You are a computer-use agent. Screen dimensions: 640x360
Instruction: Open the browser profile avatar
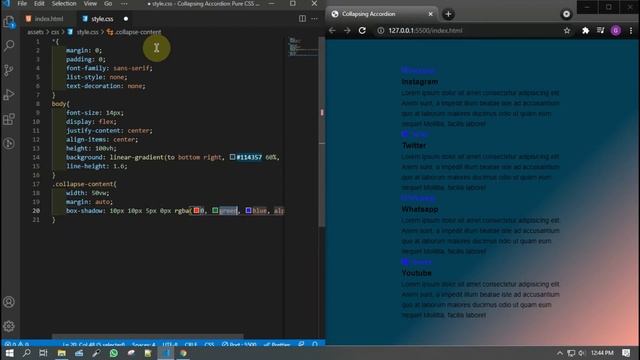click(x=616, y=31)
